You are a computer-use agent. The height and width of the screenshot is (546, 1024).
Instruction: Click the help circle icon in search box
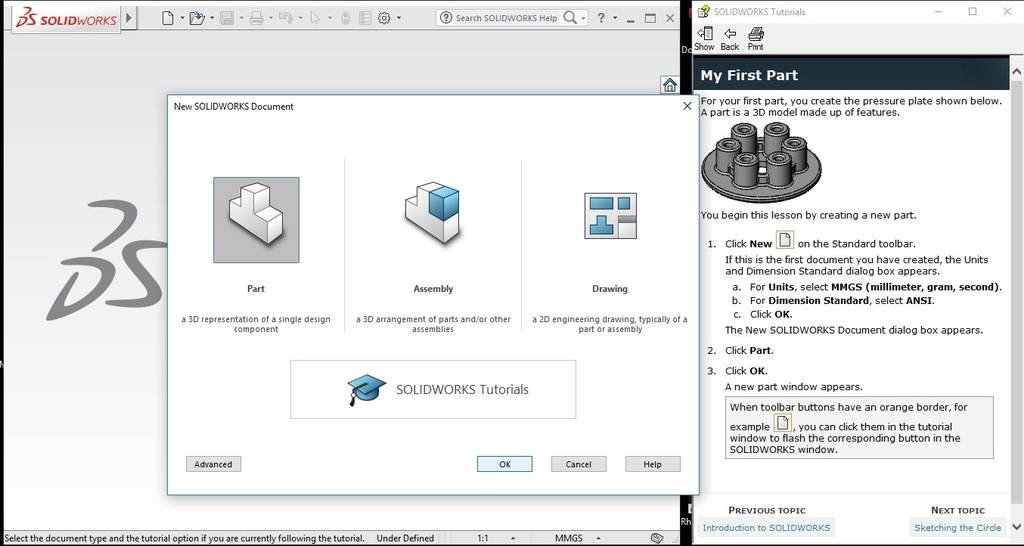click(x=446, y=18)
